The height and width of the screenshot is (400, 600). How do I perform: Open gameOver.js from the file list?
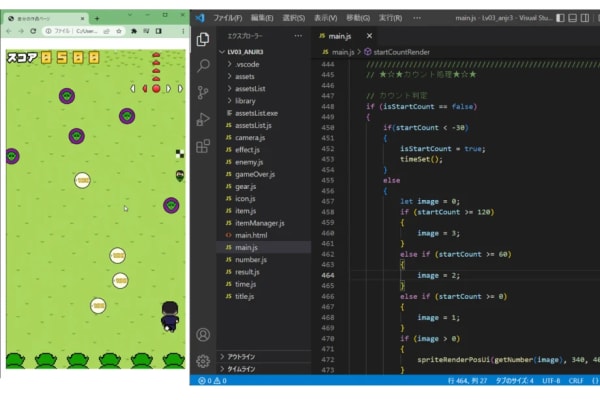tap(252, 174)
